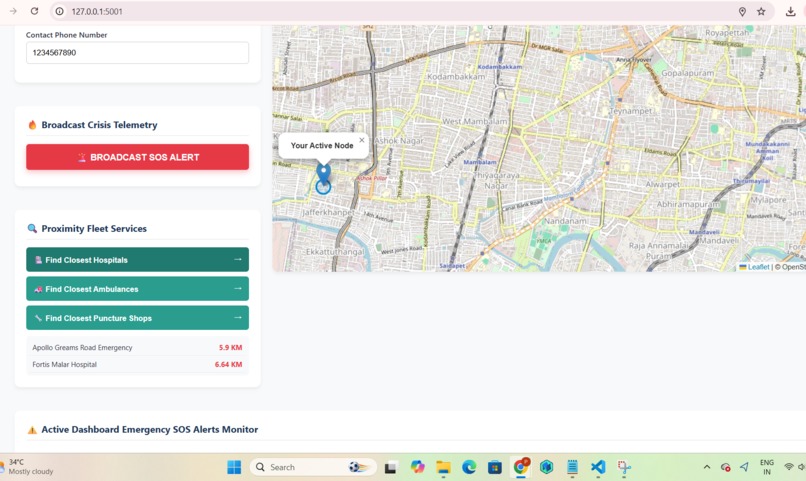Close the Your Active Node popup
Screen dimensions: 806x481
[362, 140]
